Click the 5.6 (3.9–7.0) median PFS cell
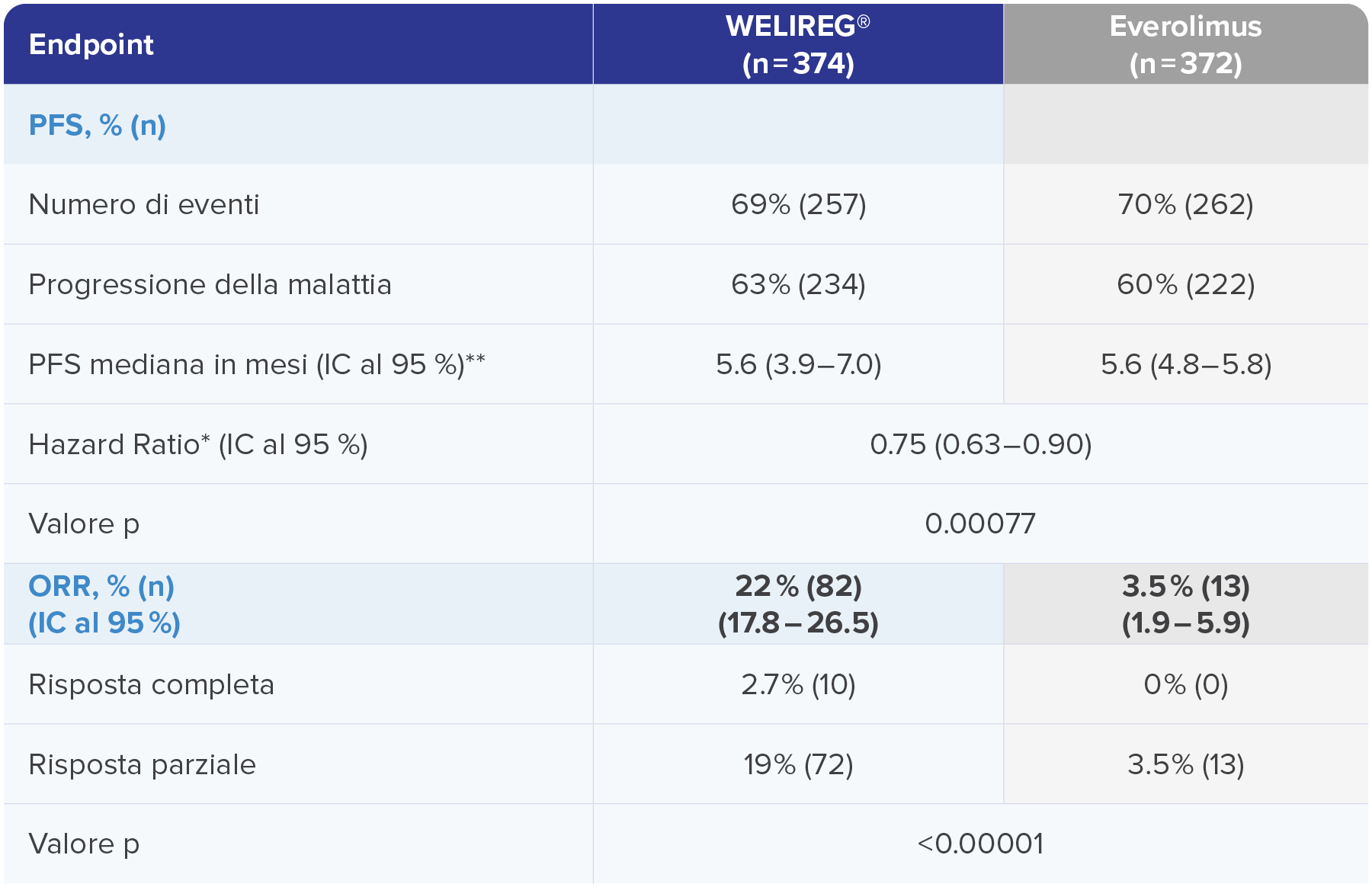This screenshot has height=887, width=1372. 798,364
